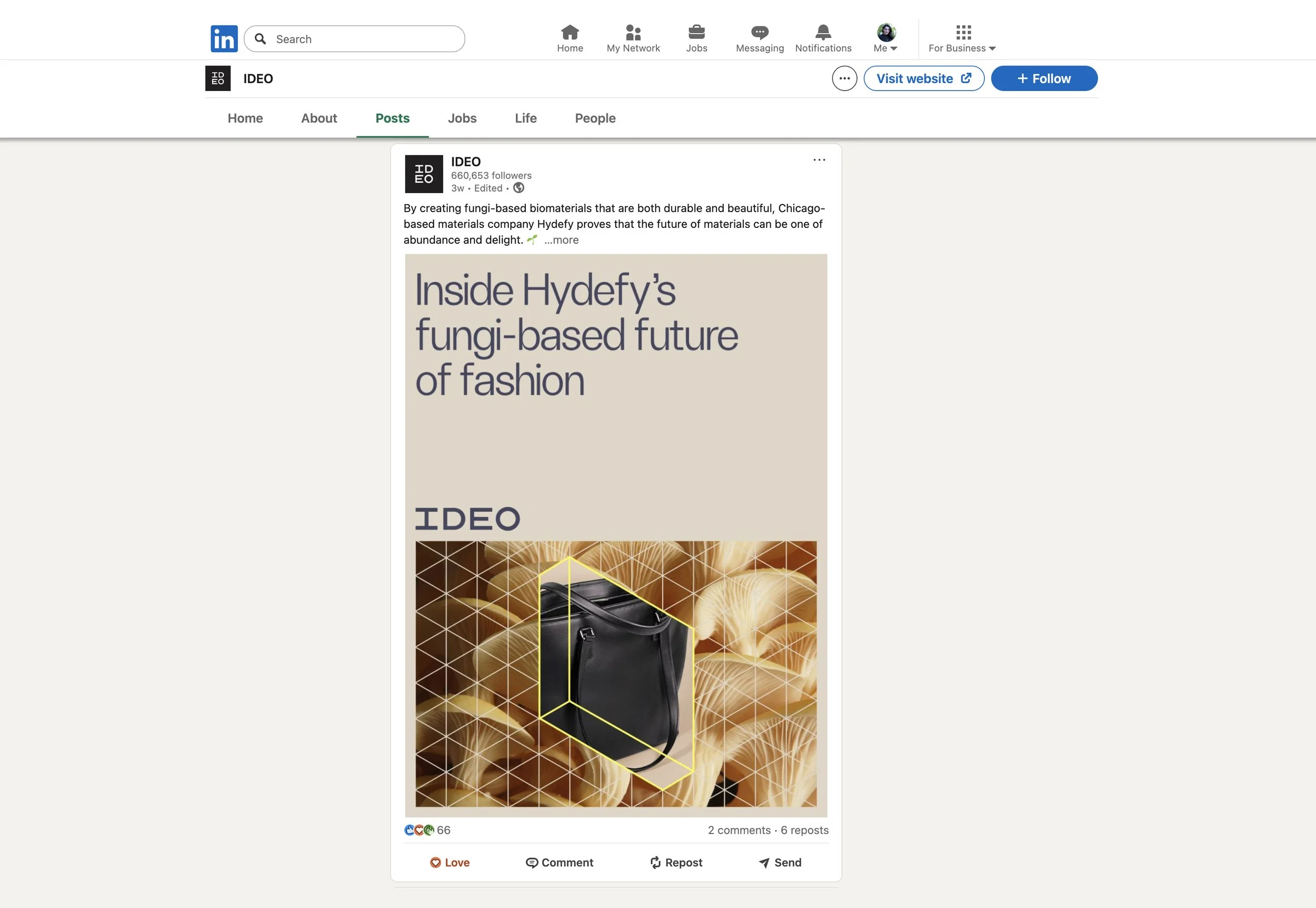Screen dimensions: 1316x908
Task: Click the search magnifier icon
Action: (260, 38)
